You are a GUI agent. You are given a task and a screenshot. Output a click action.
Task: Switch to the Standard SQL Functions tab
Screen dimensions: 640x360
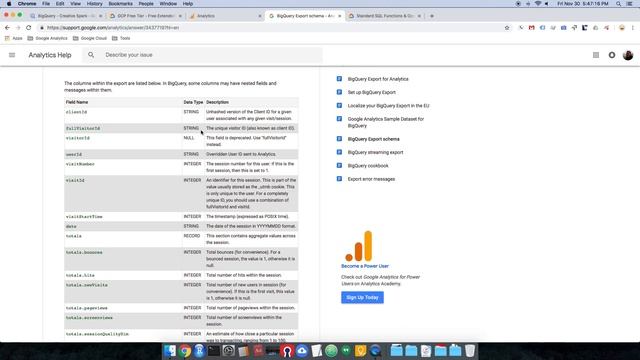[384, 16]
